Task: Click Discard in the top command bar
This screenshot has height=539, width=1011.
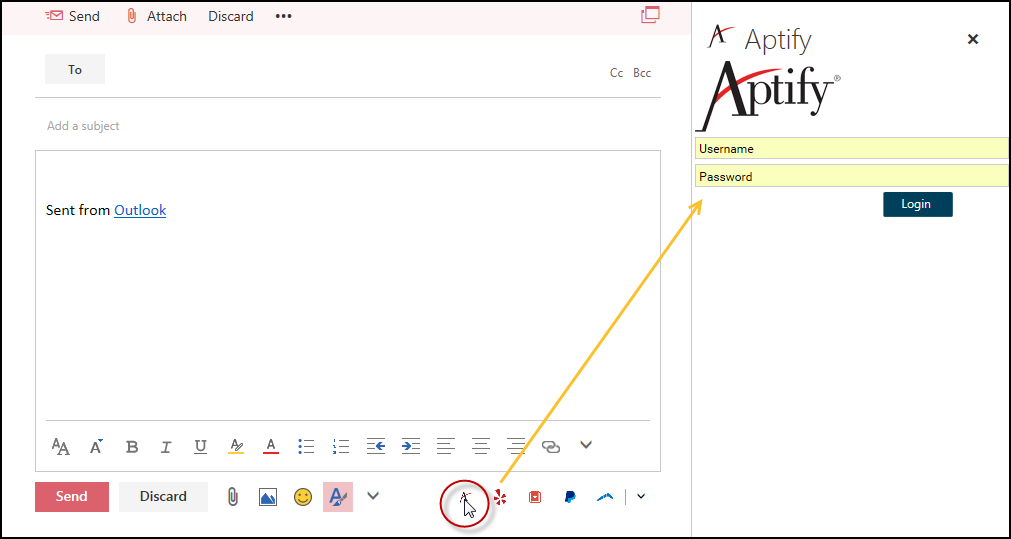Action: 231,16
